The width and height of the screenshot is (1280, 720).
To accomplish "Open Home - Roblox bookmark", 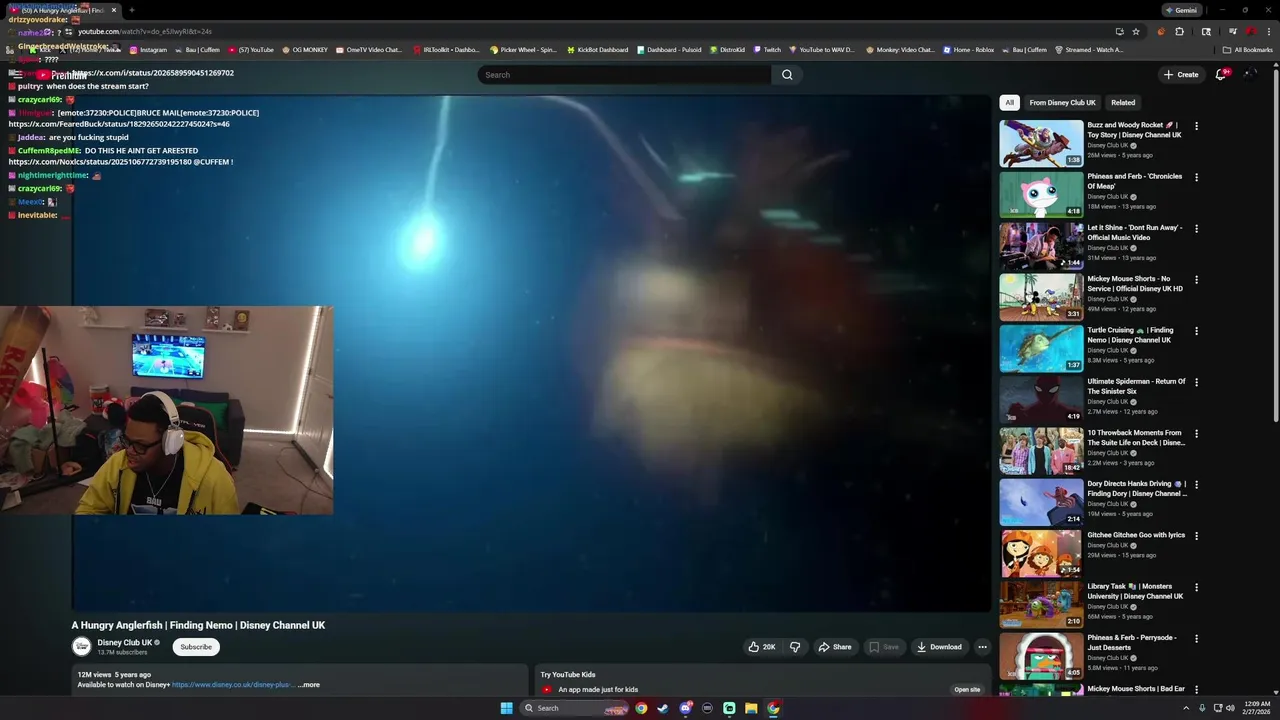I will click(968, 49).
